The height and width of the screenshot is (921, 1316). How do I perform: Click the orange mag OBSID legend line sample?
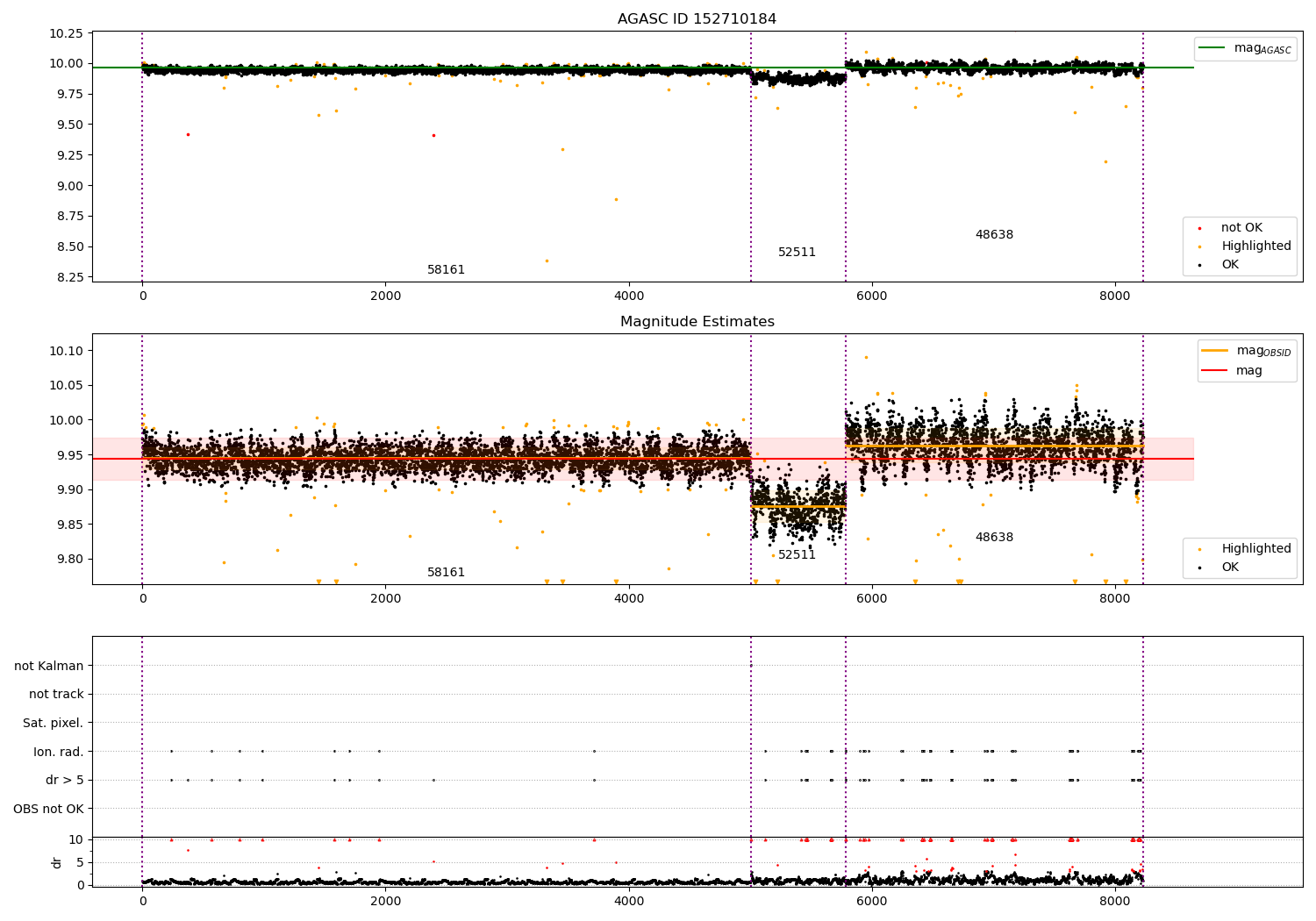coord(1215,350)
